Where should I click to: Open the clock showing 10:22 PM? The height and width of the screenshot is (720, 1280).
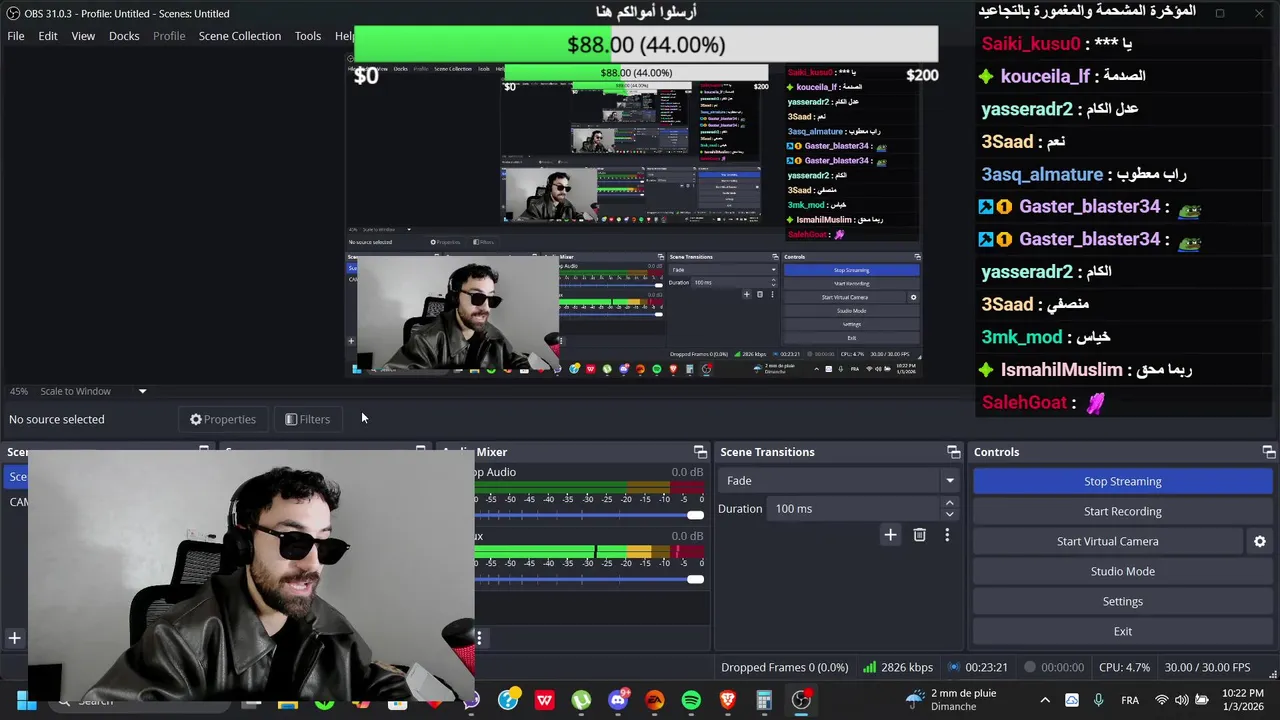1242,700
